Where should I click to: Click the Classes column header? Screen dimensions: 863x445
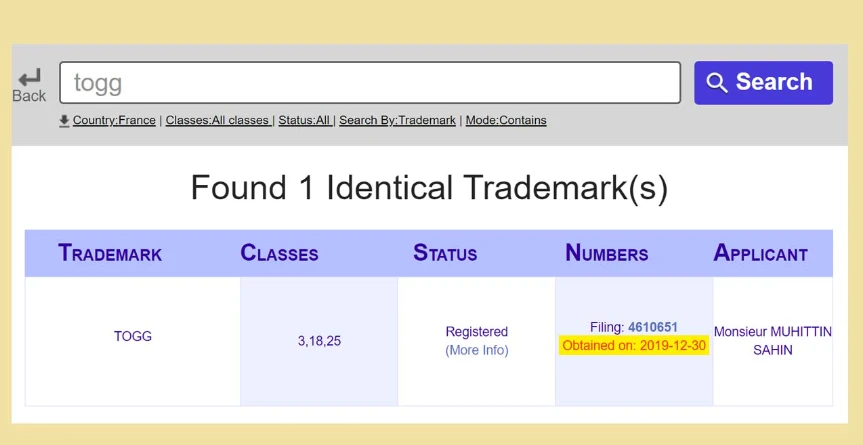click(x=279, y=253)
